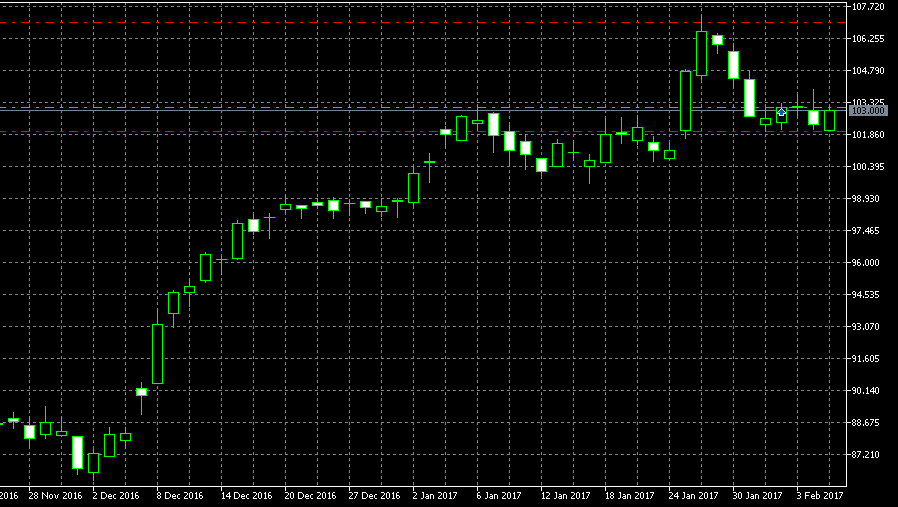Select the current price label 103.000
Image resolution: width=898 pixels, height=507 pixels.
868,111
